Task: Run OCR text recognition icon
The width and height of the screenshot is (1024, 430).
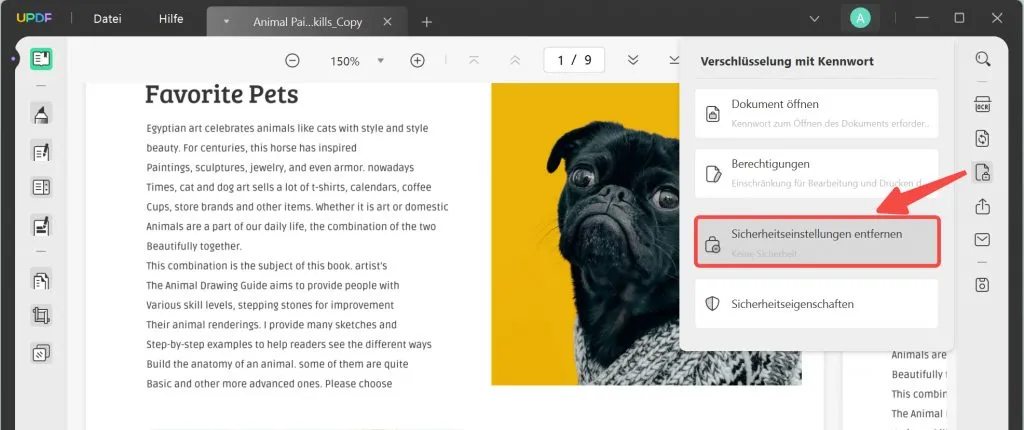Action: tap(982, 105)
